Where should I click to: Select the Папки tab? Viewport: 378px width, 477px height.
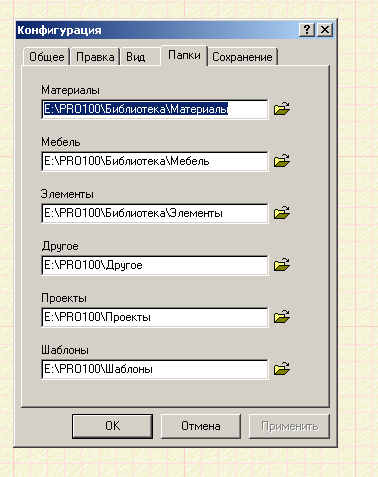click(184, 55)
